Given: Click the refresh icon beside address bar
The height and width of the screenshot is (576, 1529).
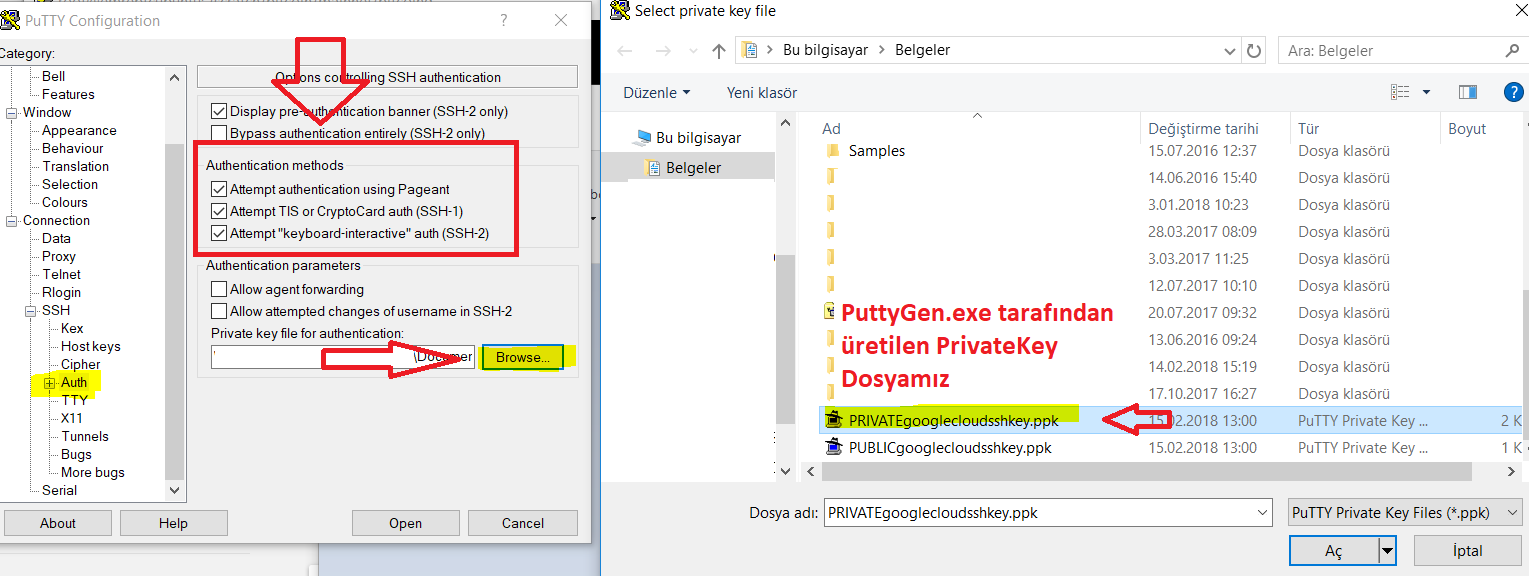Looking at the screenshot, I should coord(1255,50).
